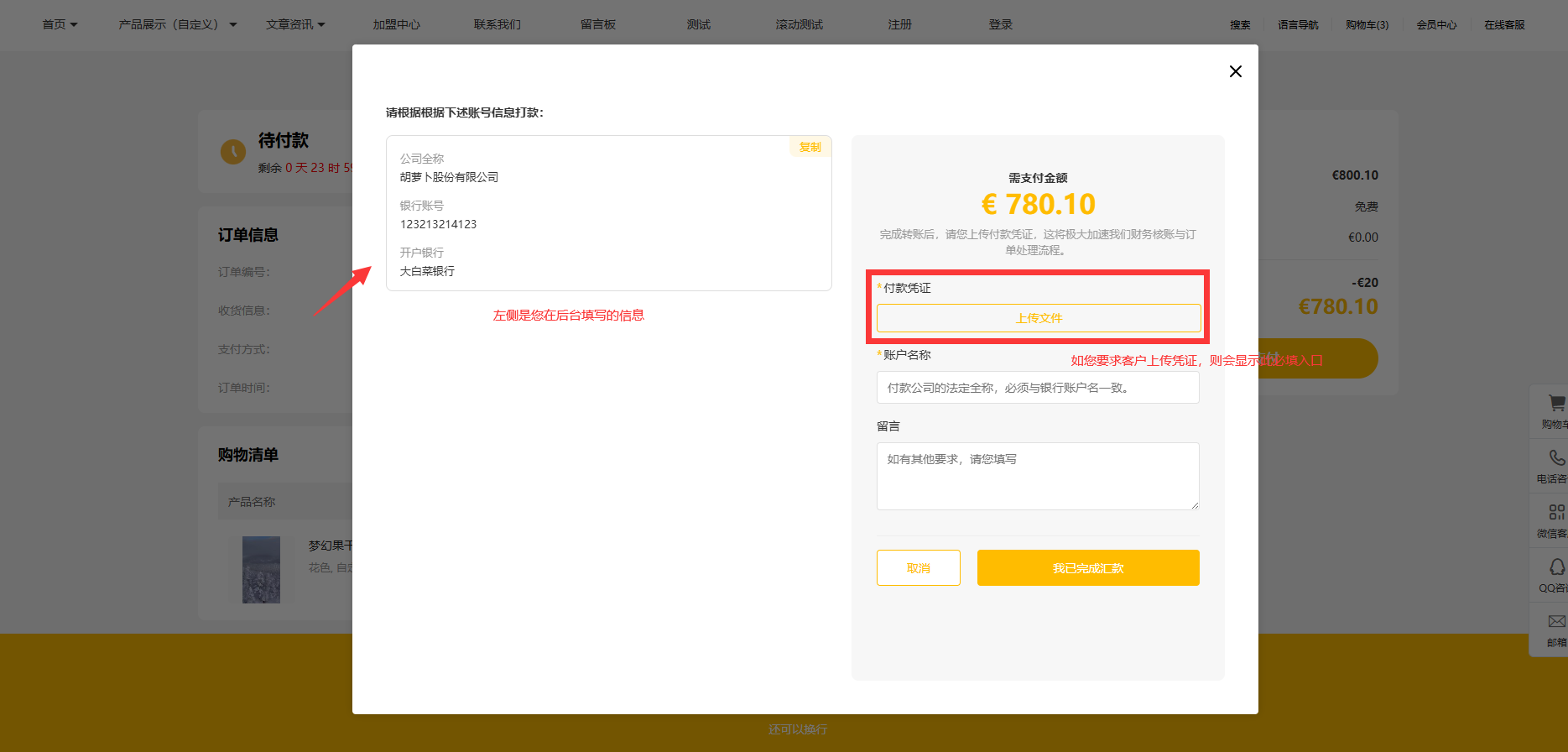Open the sidebar WeChat service icon
This screenshot has width=1568, height=752.
tap(1556, 512)
